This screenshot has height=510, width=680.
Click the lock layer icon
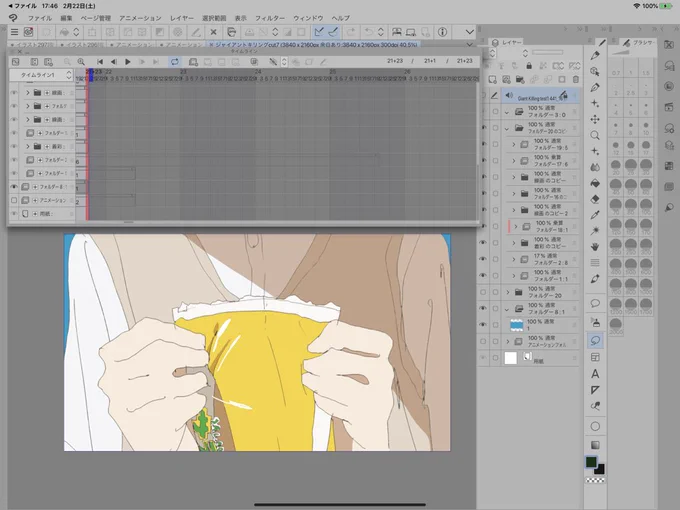[x=529, y=66]
